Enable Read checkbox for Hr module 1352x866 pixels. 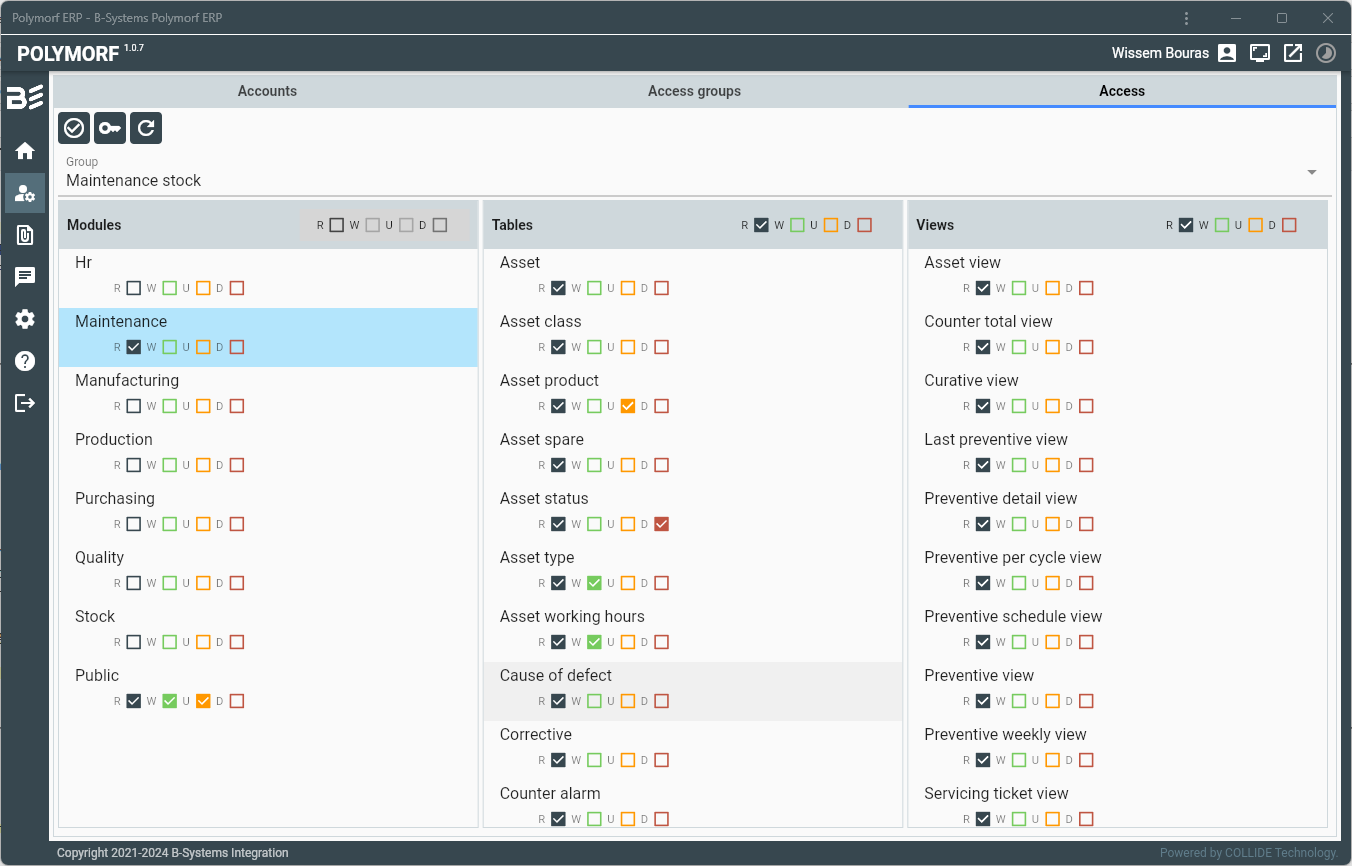tap(134, 288)
